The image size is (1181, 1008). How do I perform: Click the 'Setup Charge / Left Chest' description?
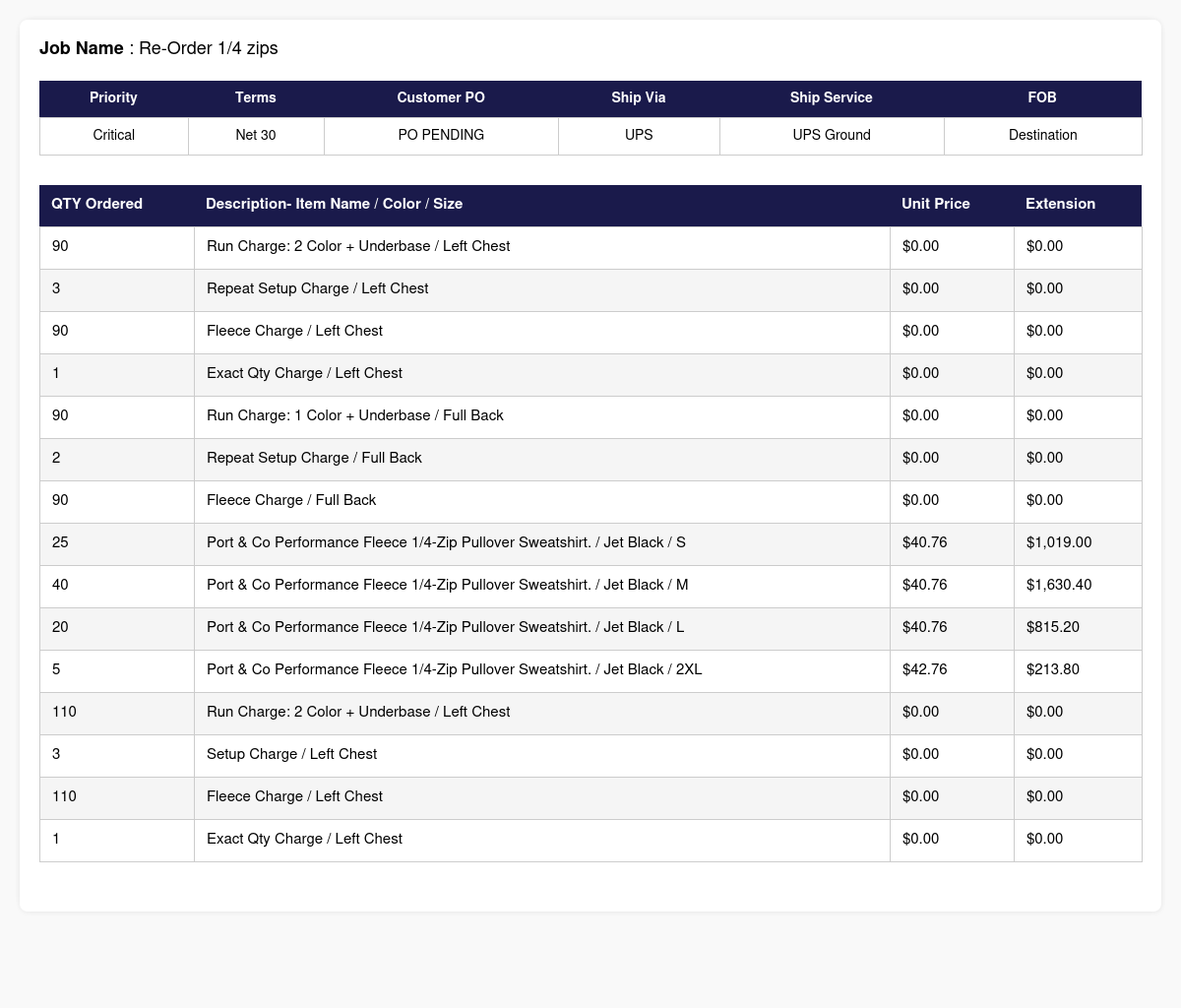(x=291, y=754)
